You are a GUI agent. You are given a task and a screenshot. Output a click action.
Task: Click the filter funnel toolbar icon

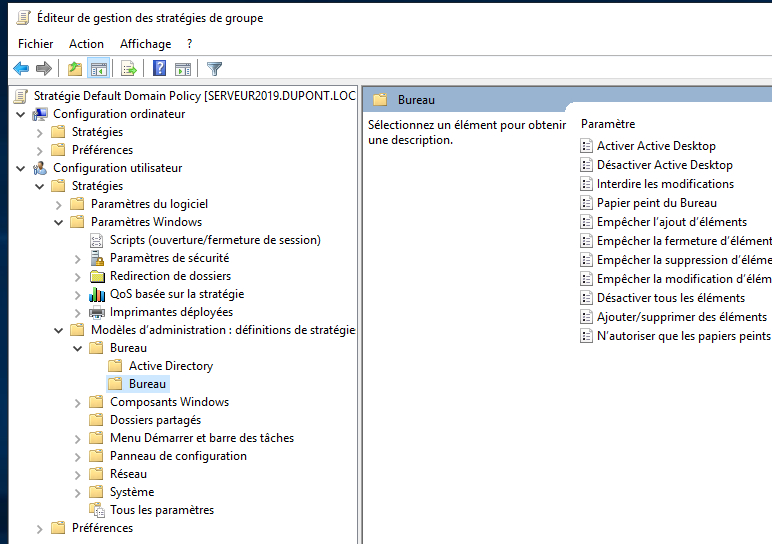[x=215, y=68]
